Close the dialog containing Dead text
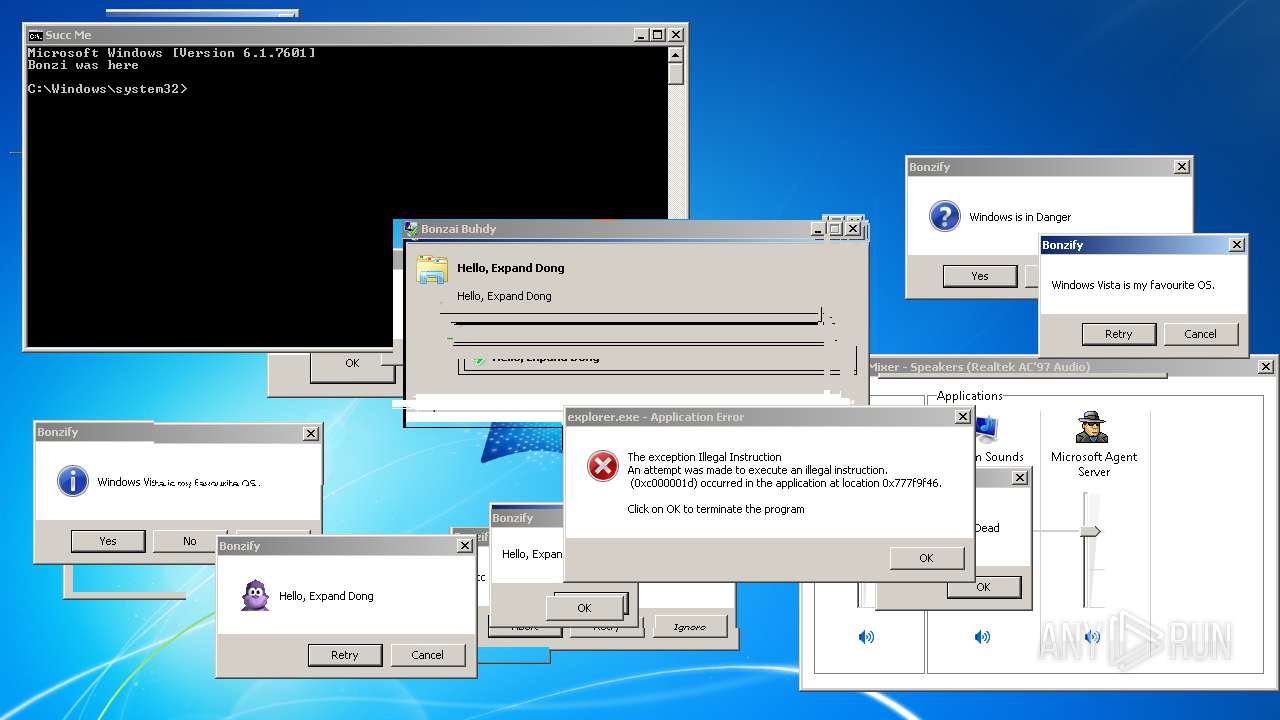Screen dimensions: 1280x720 pyautogui.click(x=1020, y=478)
